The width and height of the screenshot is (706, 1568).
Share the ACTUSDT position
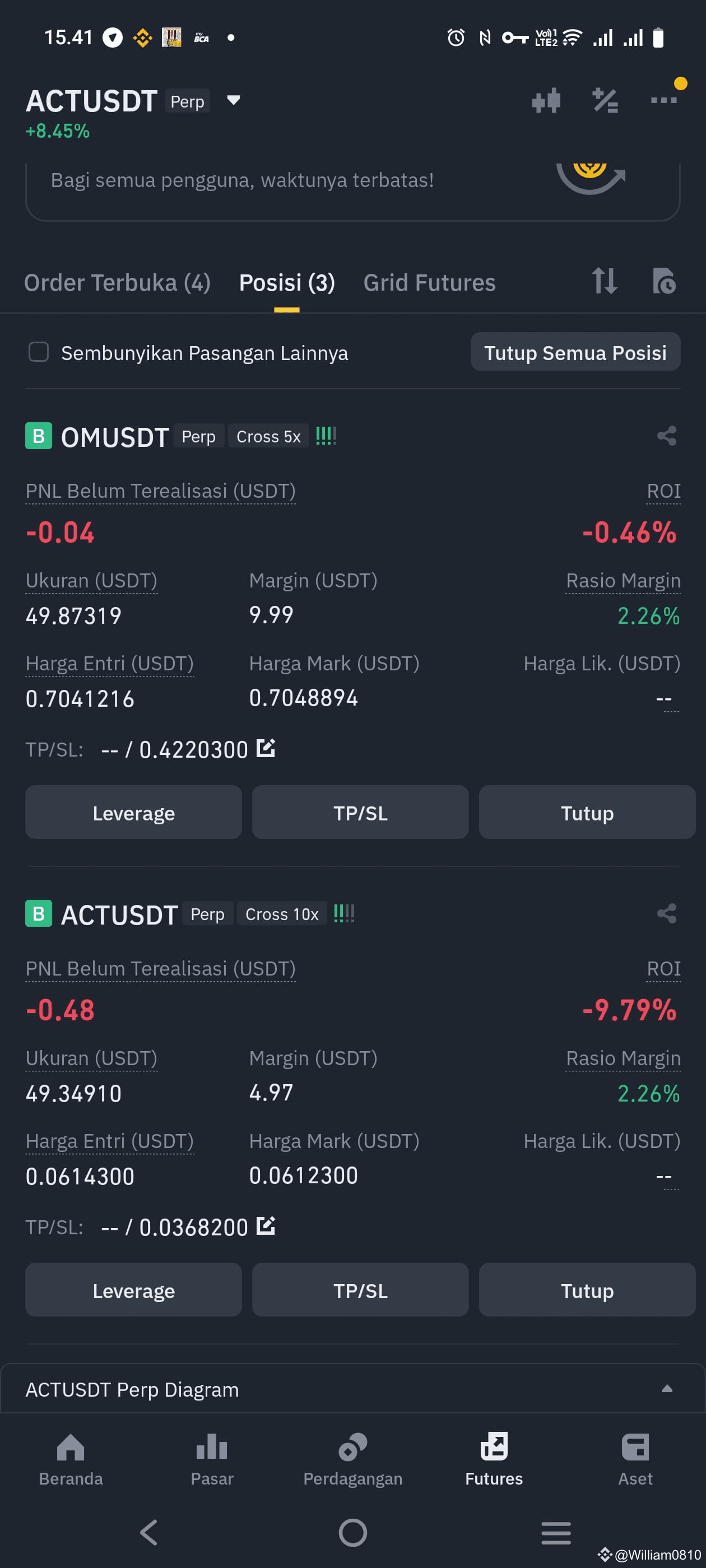click(x=666, y=914)
